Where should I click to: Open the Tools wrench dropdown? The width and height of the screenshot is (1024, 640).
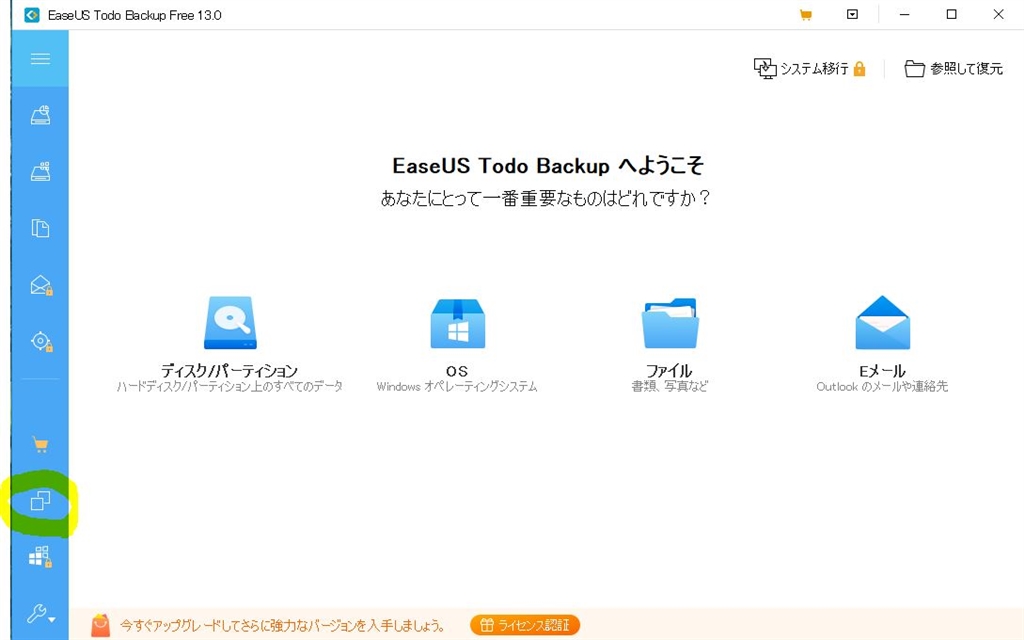point(40,614)
